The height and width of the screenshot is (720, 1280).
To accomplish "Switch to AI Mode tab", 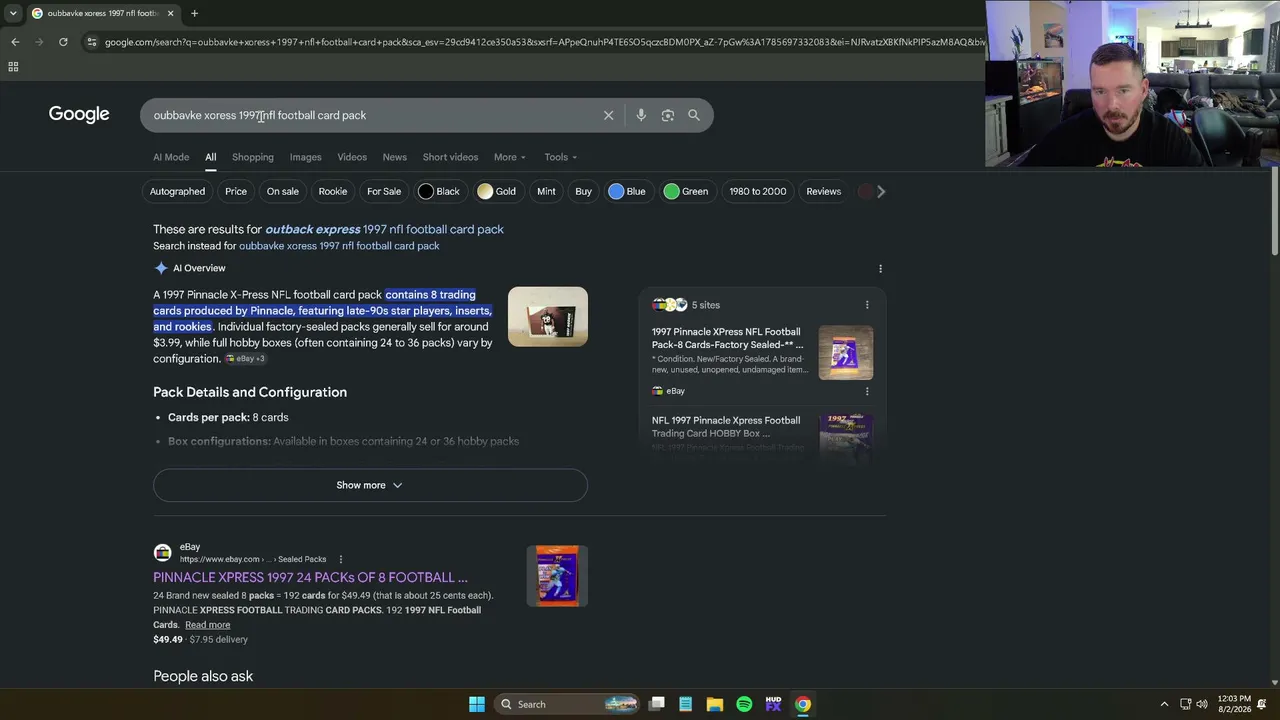I will [x=171, y=157].
